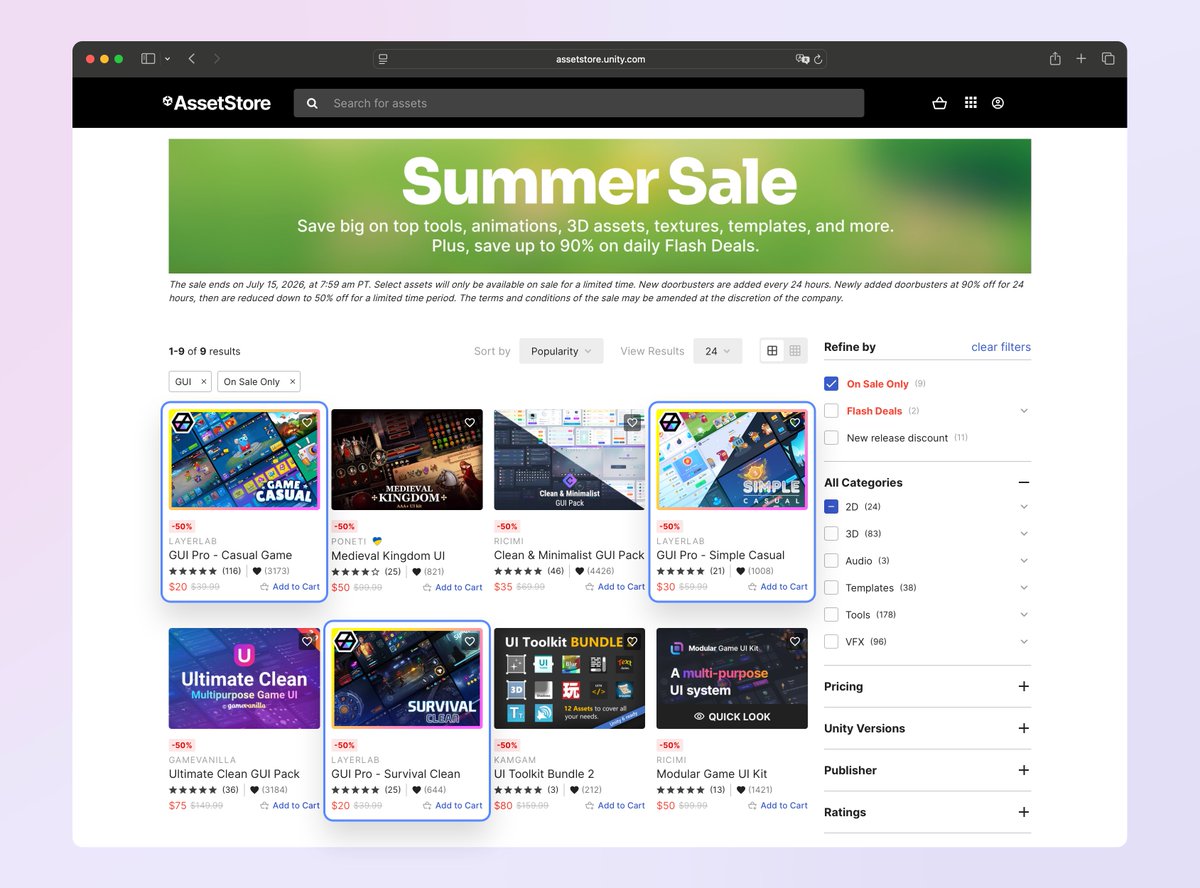The image size is (1200, 888).
Task: Add UI Toolkit Bundle 2 to cart
Action: (x=615, y=805)
